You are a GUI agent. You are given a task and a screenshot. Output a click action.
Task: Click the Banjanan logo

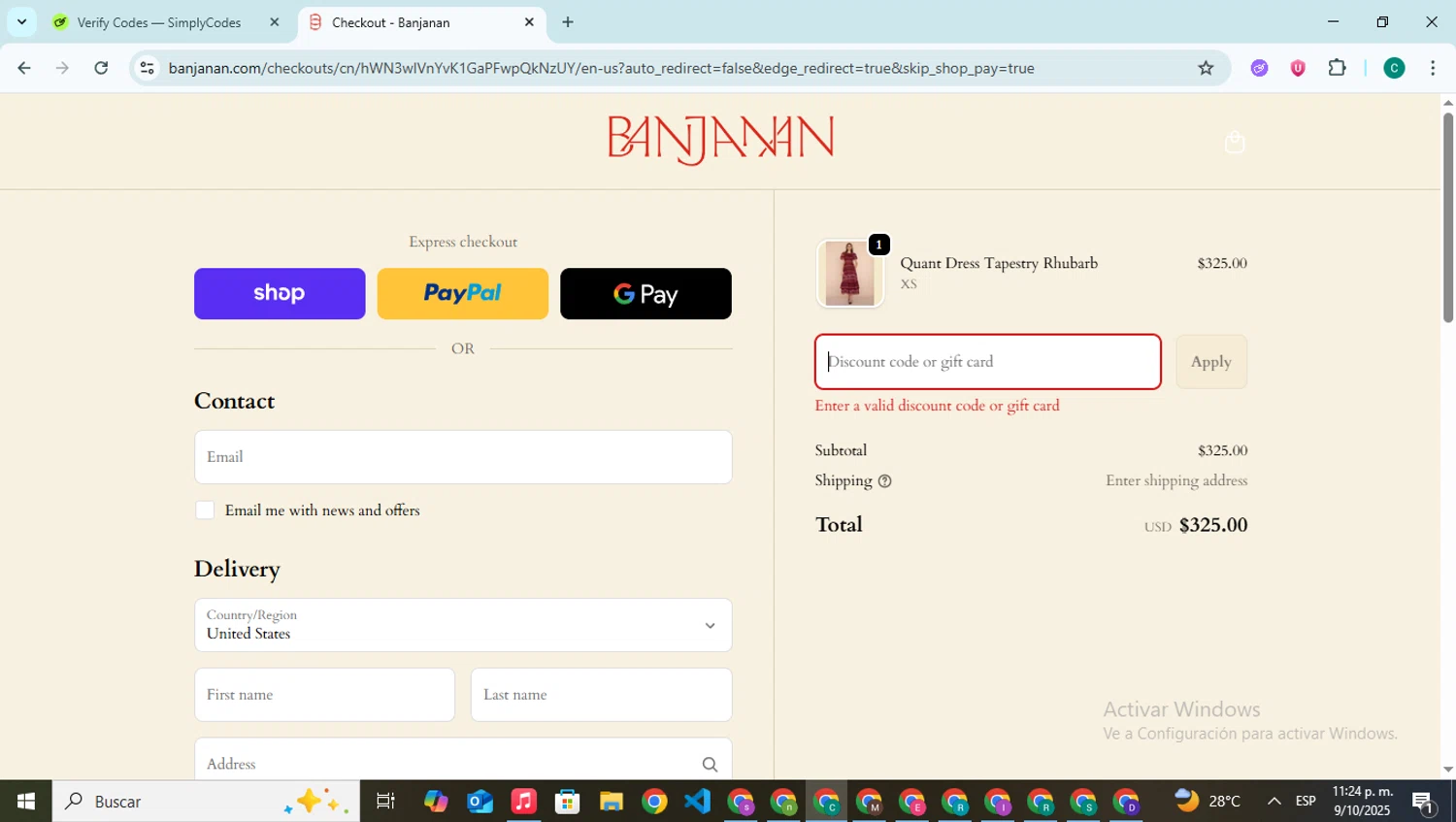pos(720,140)
